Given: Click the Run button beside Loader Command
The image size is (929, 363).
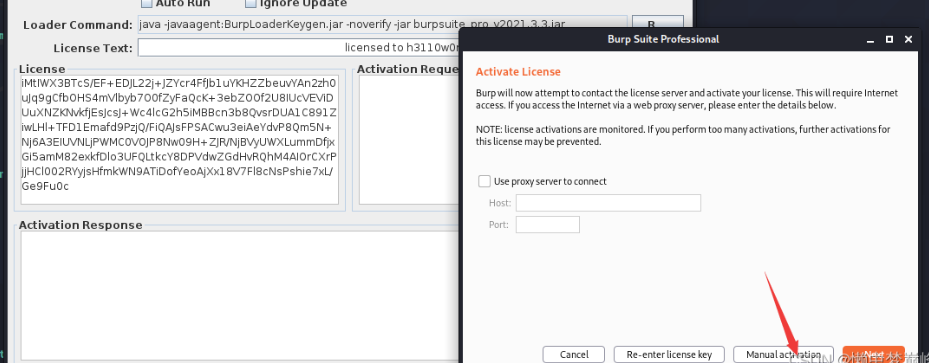Looking at the screenshot, I should tap(658, 25).
